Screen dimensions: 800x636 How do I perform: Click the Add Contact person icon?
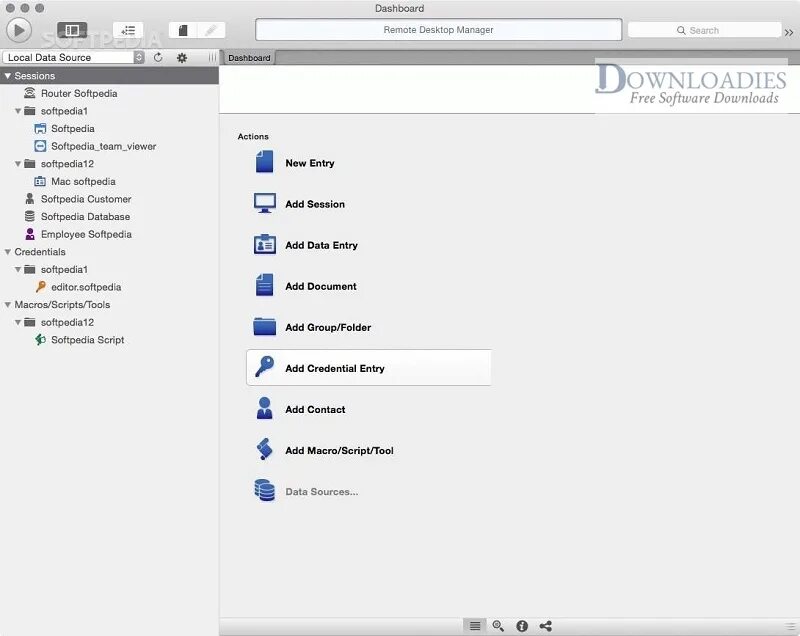click(264, 408)
